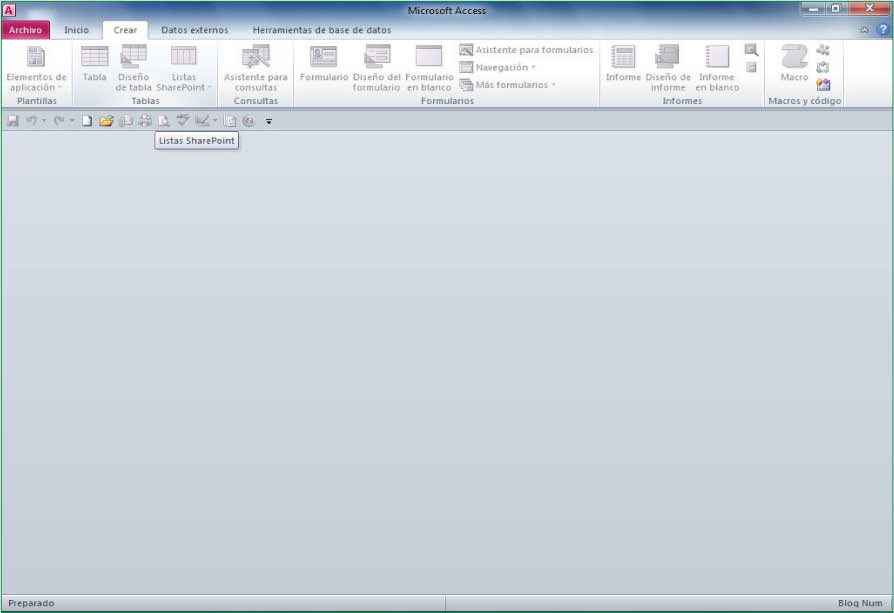Switch to the Datos externos tab
This screenshot has height=613, width=894.
(194, 30)
